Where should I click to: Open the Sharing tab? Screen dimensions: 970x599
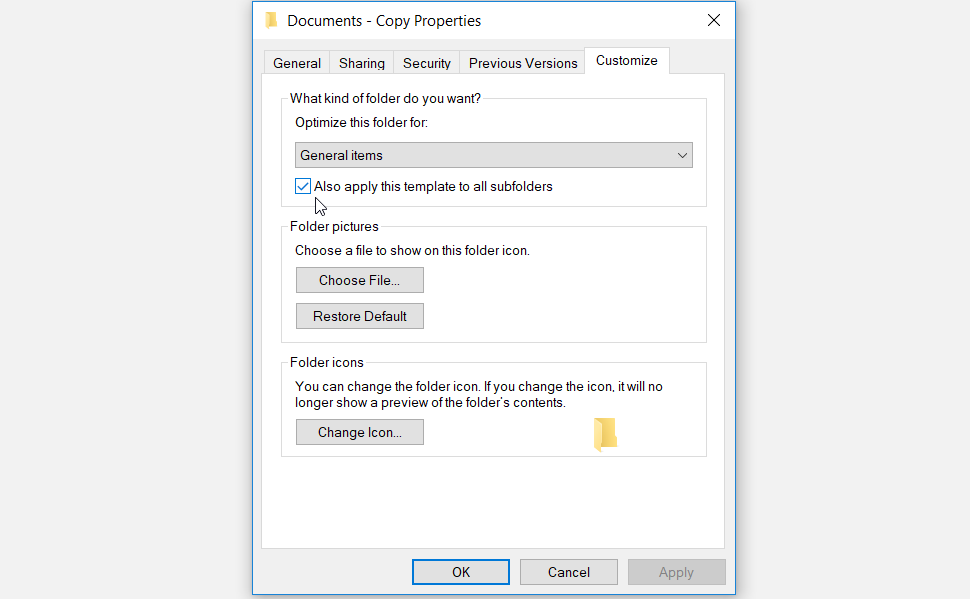[x=361, y=63]
